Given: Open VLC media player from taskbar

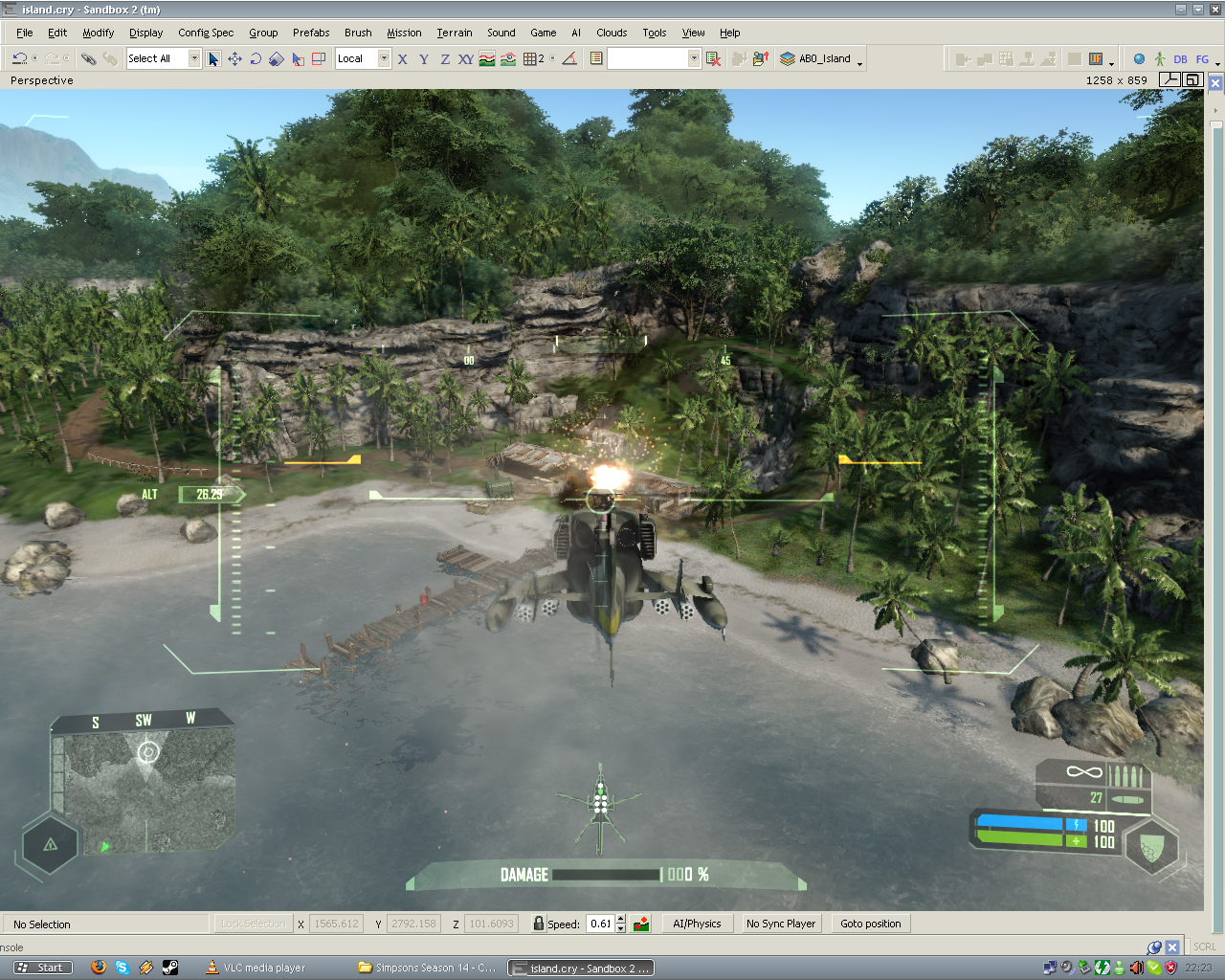Looking at the screenshot, I should click(x=256, y=968).
